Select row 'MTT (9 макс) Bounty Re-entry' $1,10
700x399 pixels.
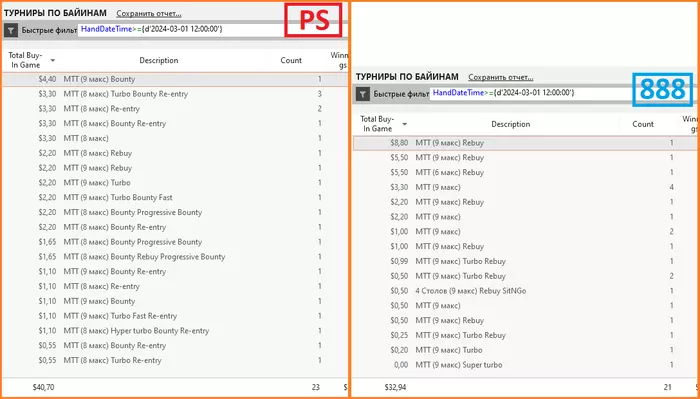175,272
